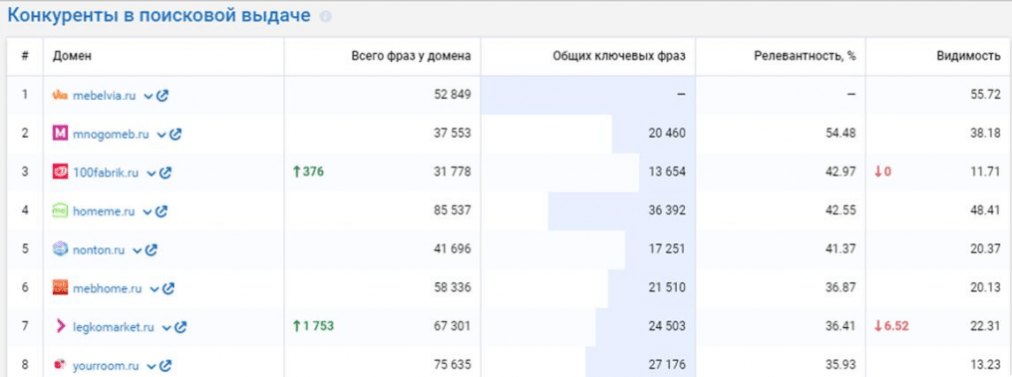The width and height of the screenshot is (1012, 377).
Task: Click the mebhome.ru orange favicon
Action: pyautogui.click(x=60, y=288)
